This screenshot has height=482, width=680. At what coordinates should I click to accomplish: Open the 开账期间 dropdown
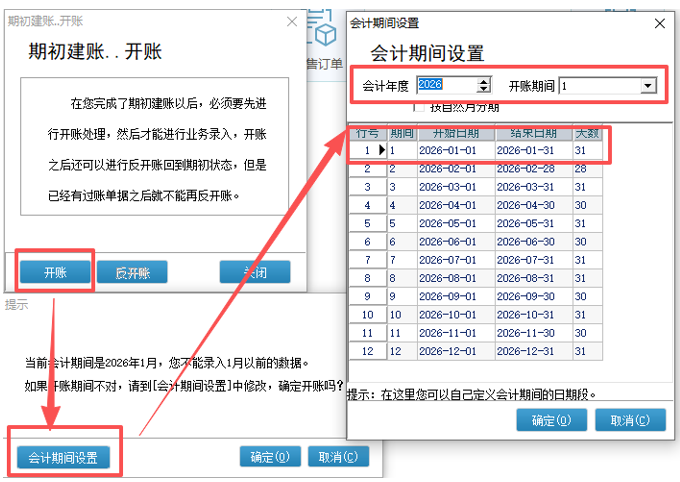click(x=647, y=87)
